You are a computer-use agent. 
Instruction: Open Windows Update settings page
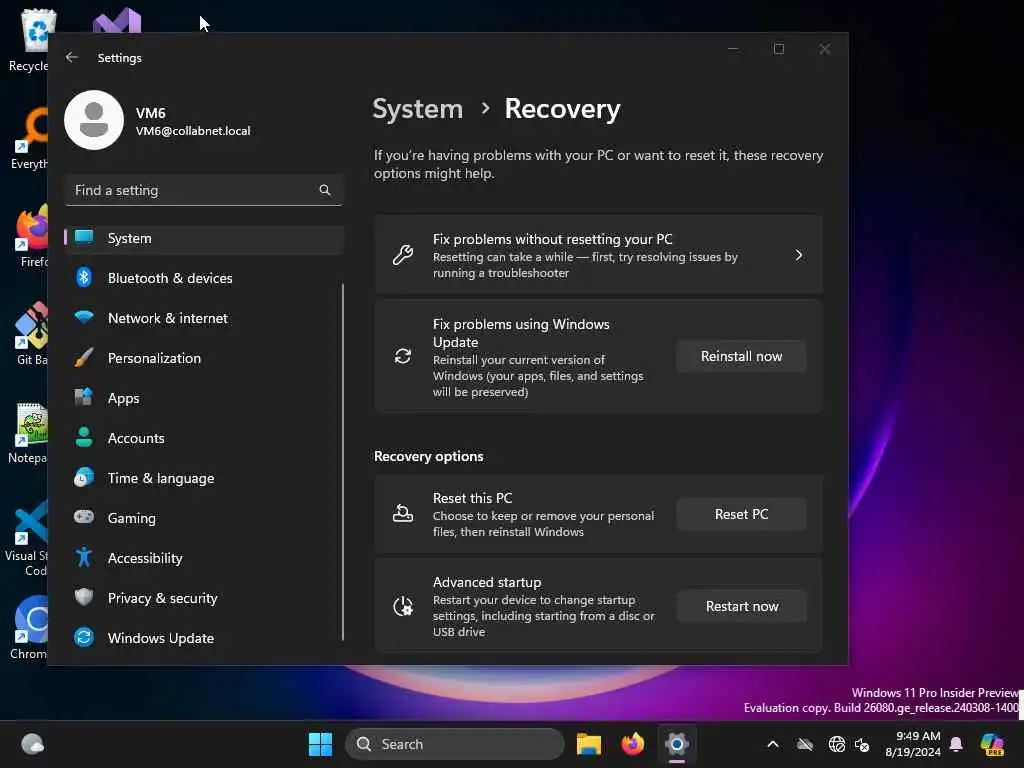204,638
